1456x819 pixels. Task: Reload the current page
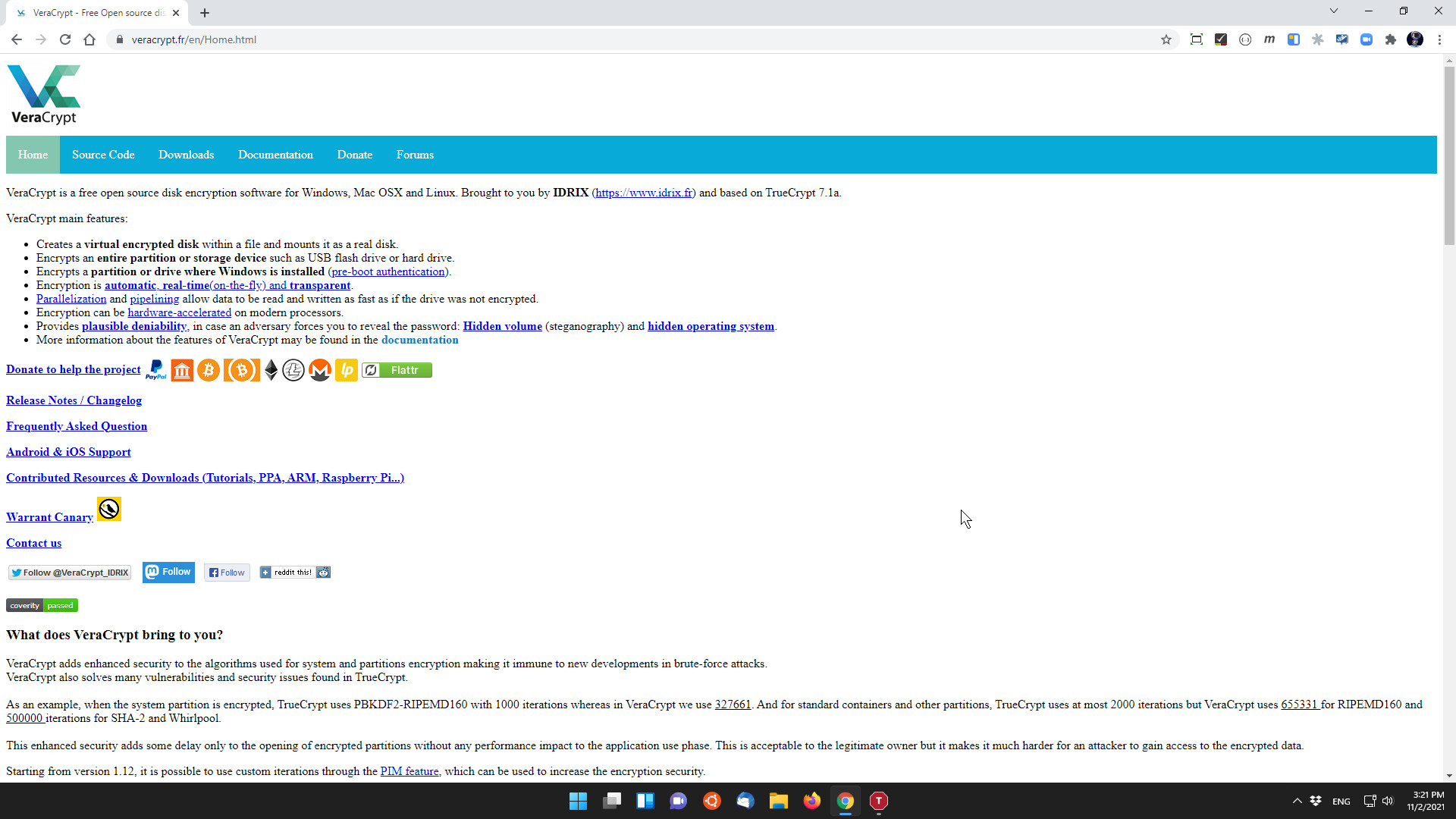click(65, 39)
